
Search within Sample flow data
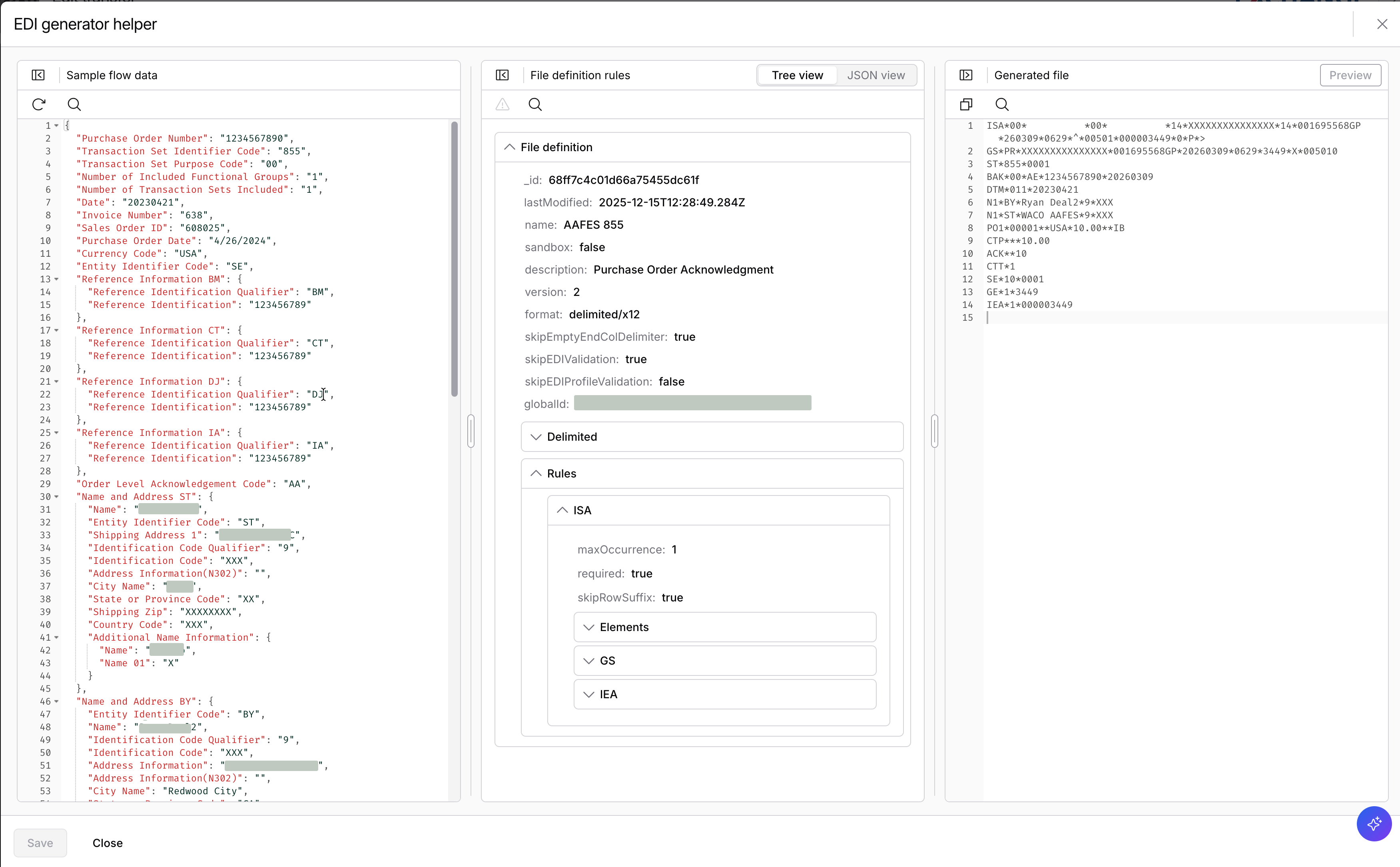pyautogui.click(x=74, y=104)
